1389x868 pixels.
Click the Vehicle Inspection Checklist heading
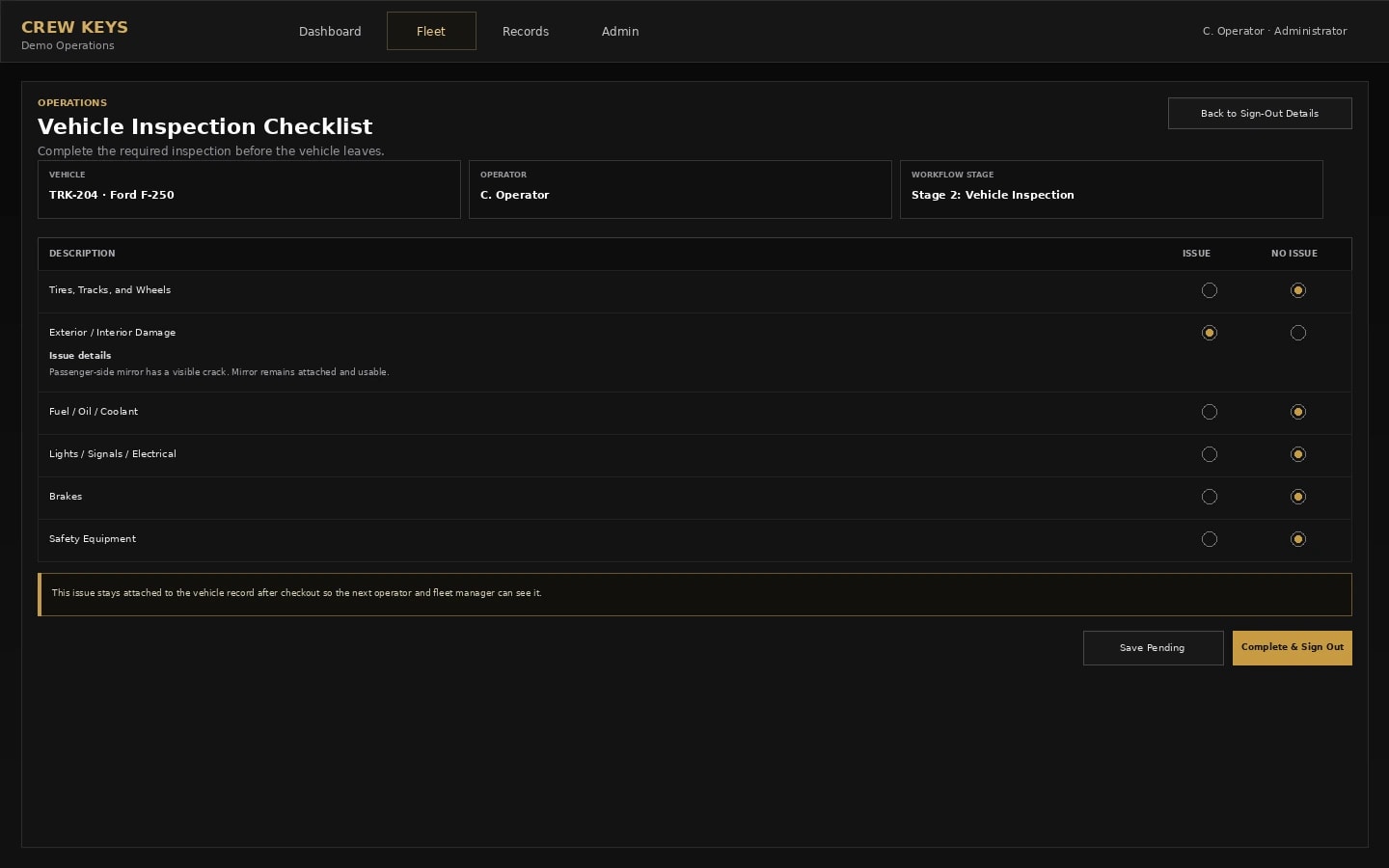(x=204, y=126)
